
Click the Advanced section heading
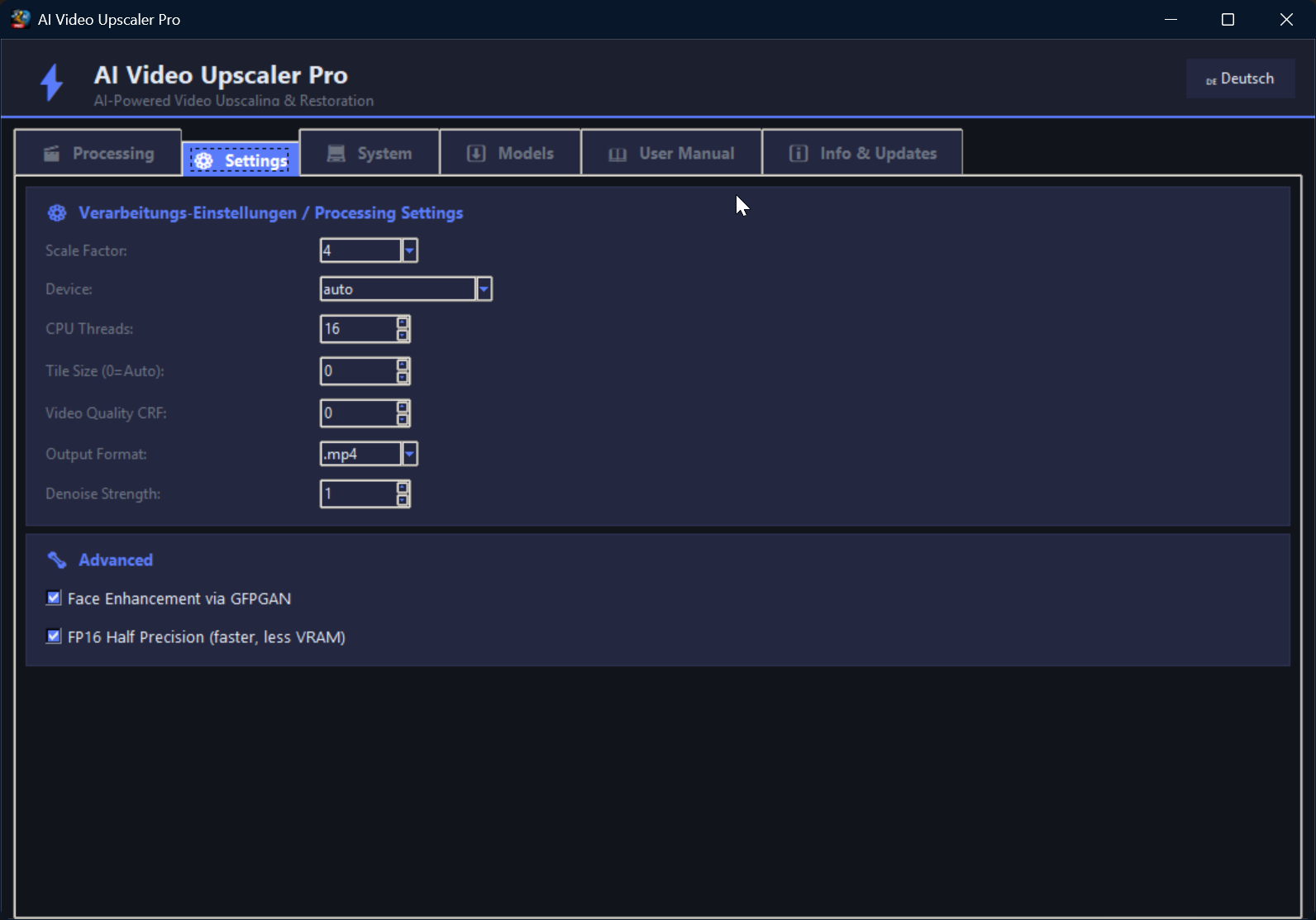point(116,560)
